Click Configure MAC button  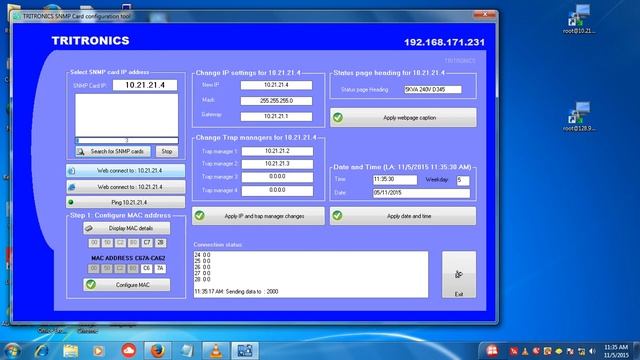(x=127, y=285)
